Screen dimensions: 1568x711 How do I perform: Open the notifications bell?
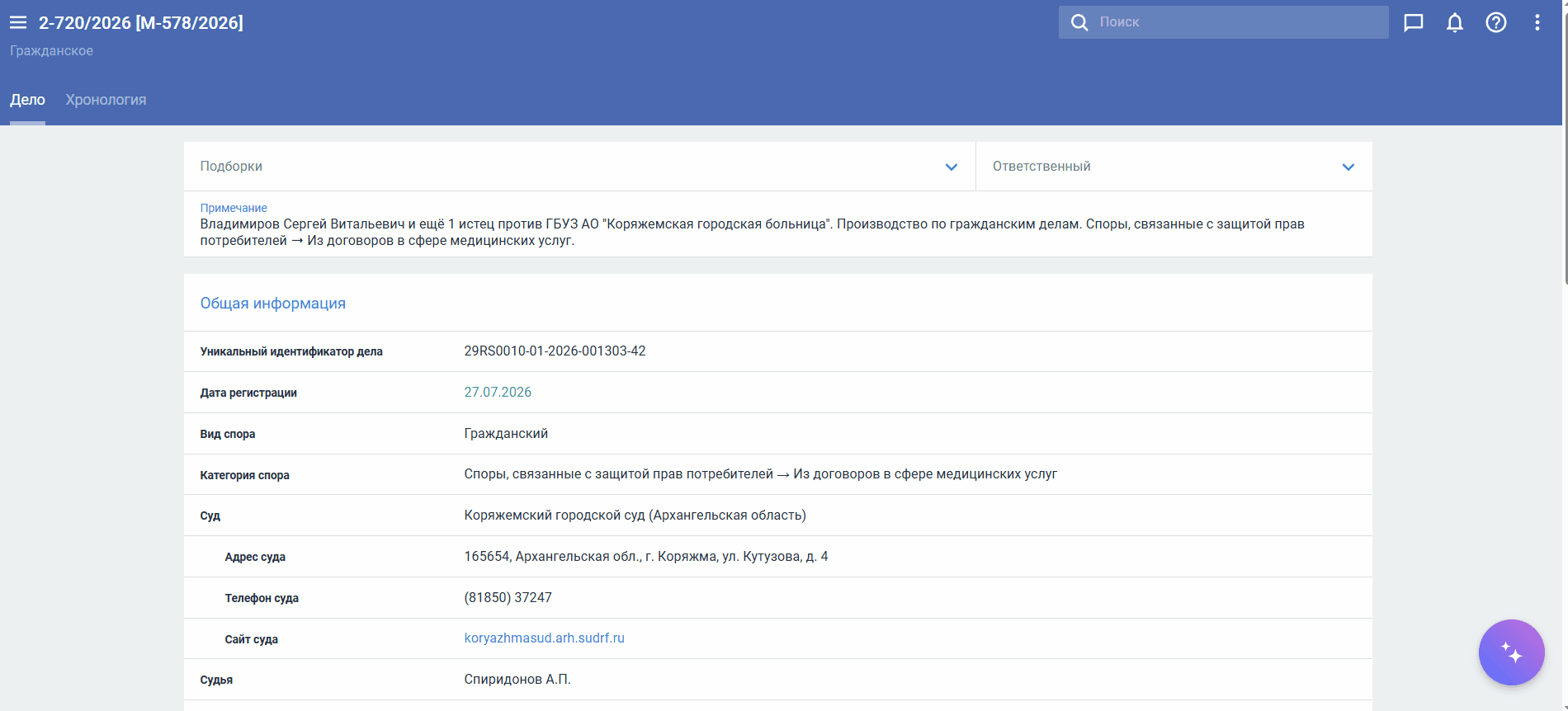(x=1455, y=22)
